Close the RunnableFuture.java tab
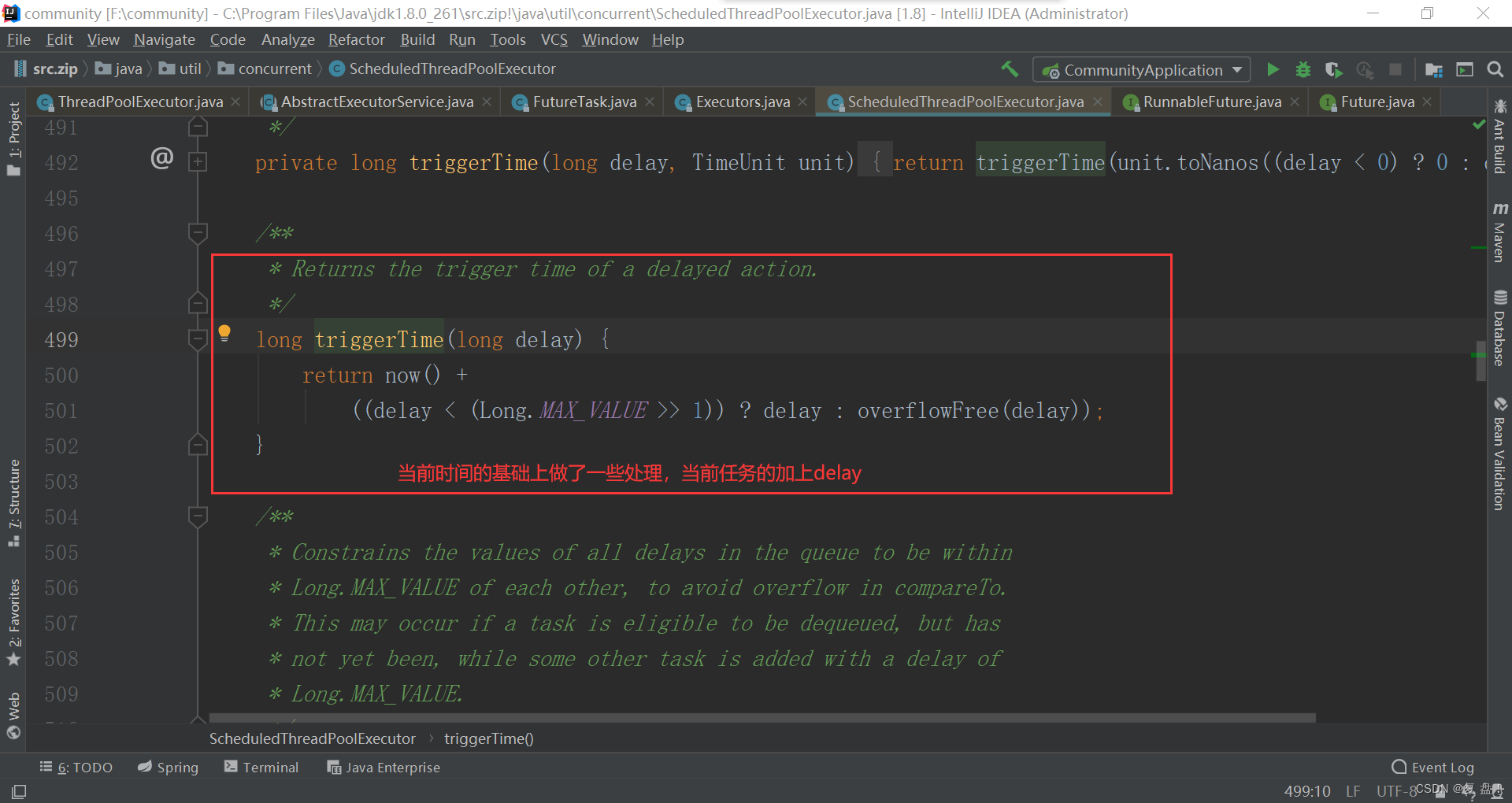 [x=1295, y=102]
